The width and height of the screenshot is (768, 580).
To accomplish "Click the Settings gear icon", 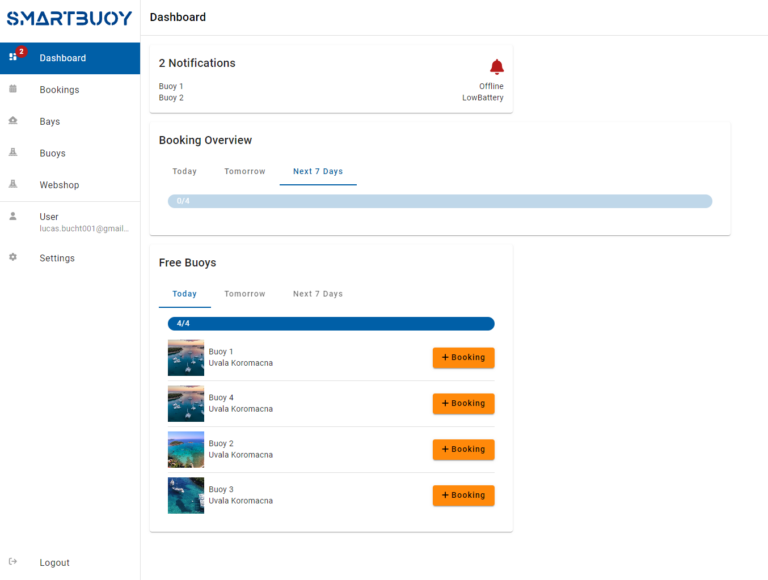I will click(x=13, y=257).
